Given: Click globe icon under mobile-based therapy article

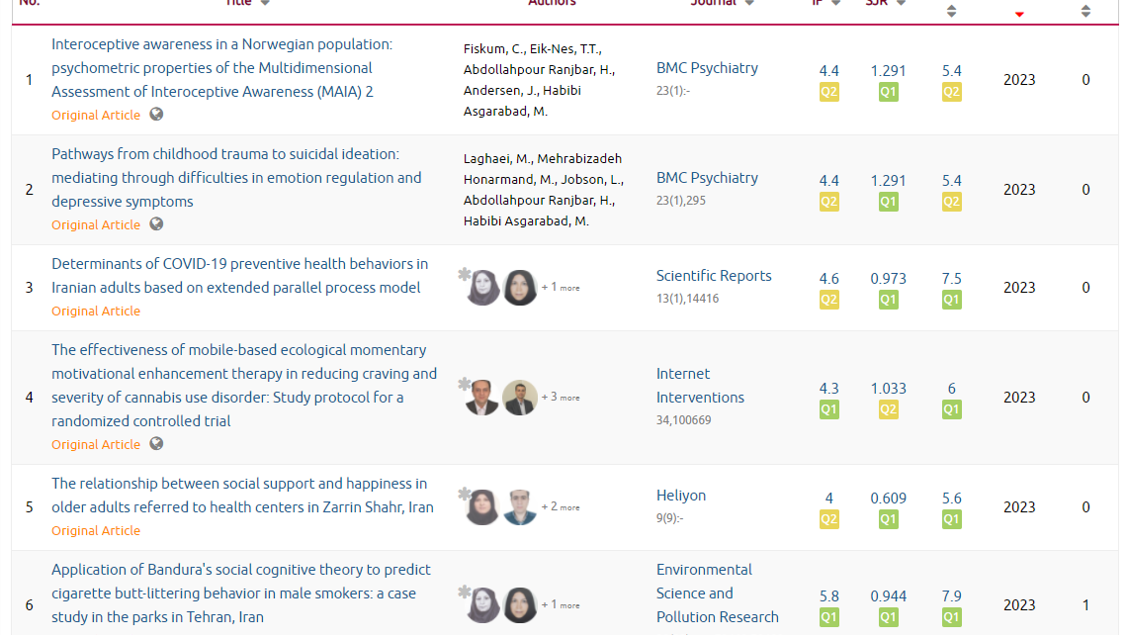Looking at the screenshot, I should click(156, 444).
